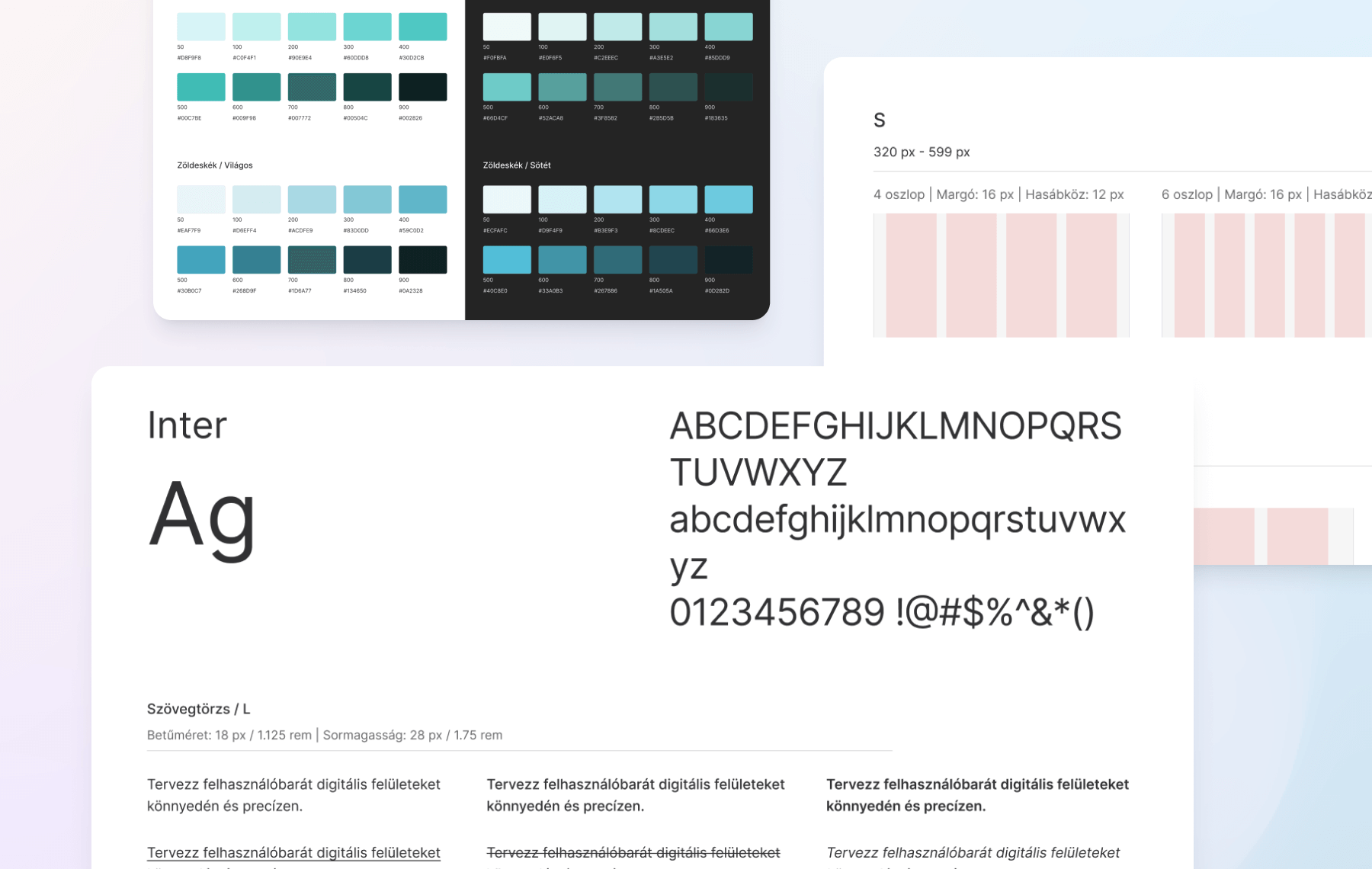Click the #52ACA8 swatch
The image size is (1372, 869).
pyautogui.click(x=563, y=87)
